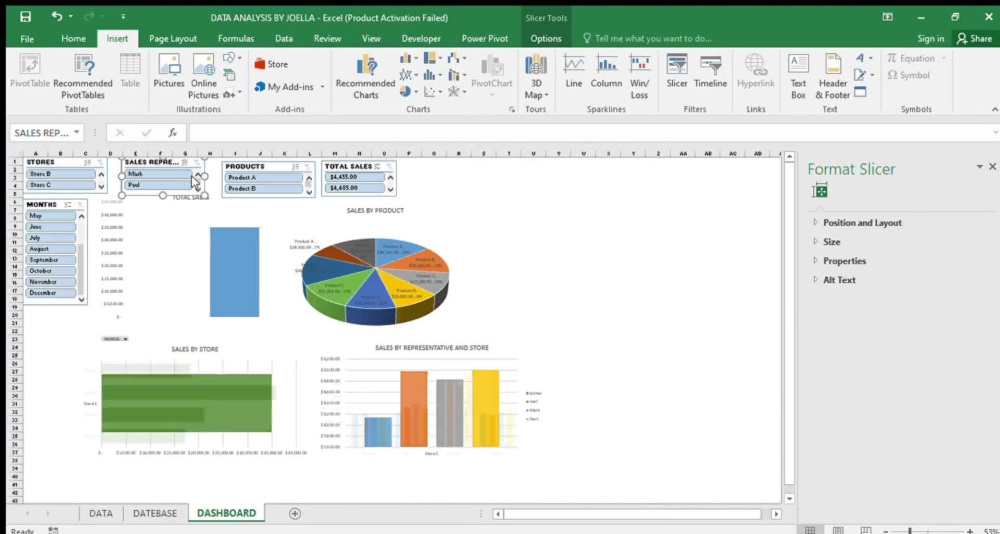Click the Share button
Image resolution: width=1000 pixels, height=534 pixels.
[x=974, y=38]
